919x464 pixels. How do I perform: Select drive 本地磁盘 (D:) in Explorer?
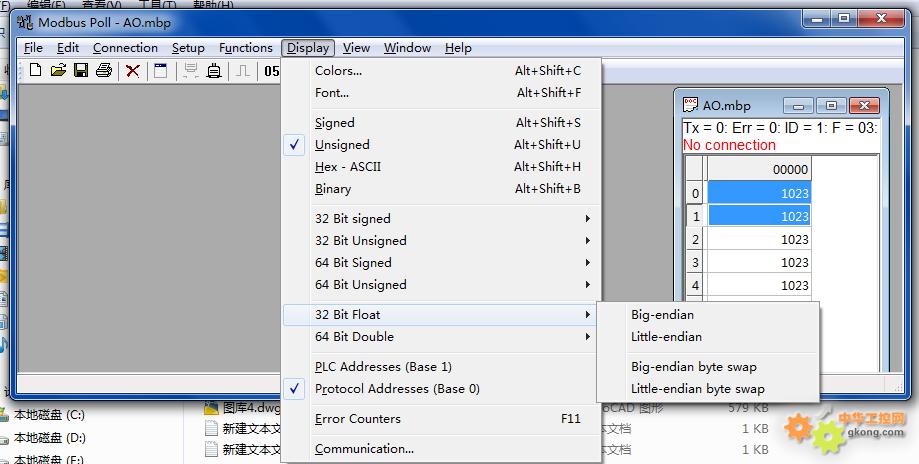point(50,438)
